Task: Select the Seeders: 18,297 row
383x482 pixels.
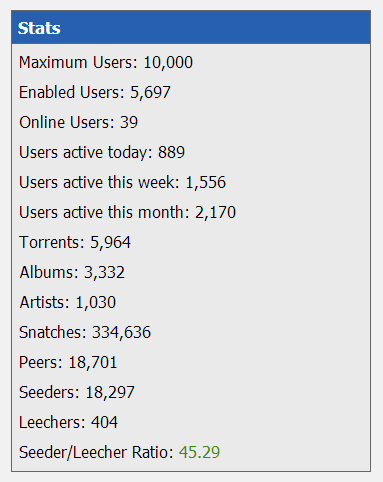Action: click(77, 392)
